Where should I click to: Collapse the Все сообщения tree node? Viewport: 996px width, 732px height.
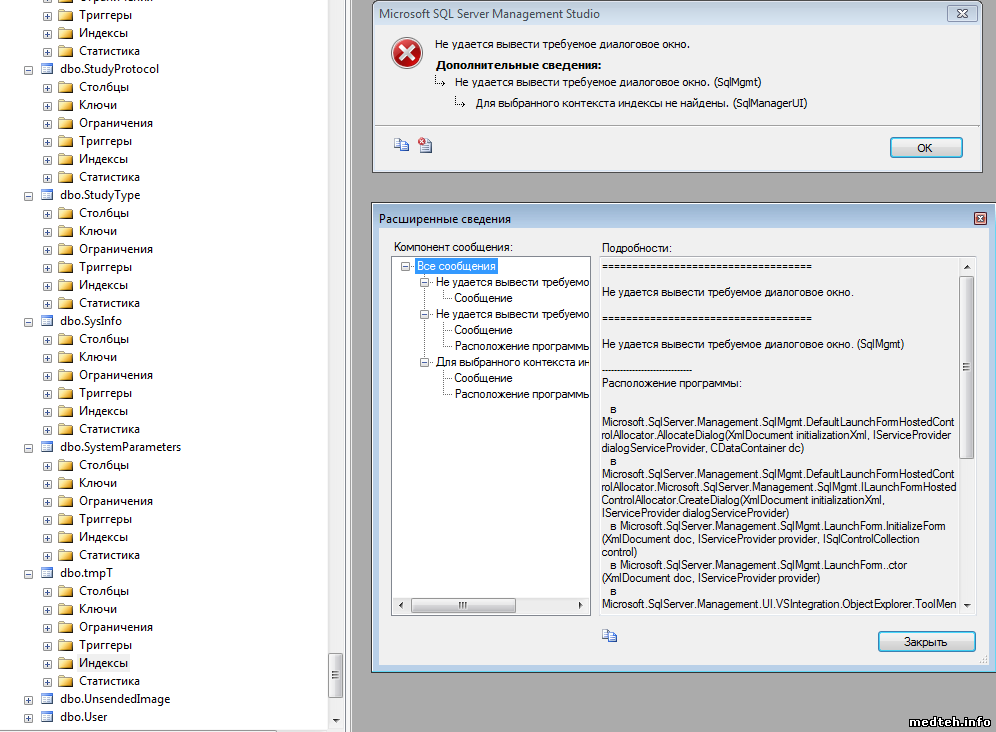[406, 267]
